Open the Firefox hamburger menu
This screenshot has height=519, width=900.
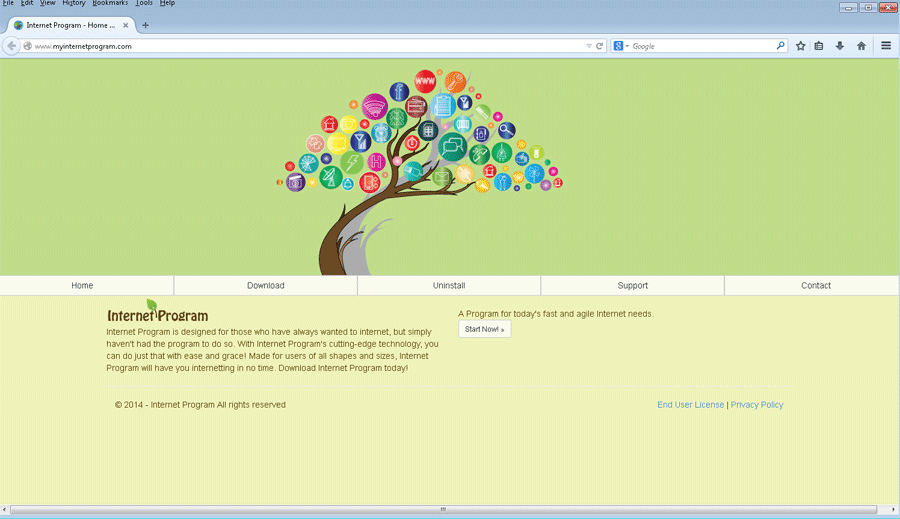[886, 46]
